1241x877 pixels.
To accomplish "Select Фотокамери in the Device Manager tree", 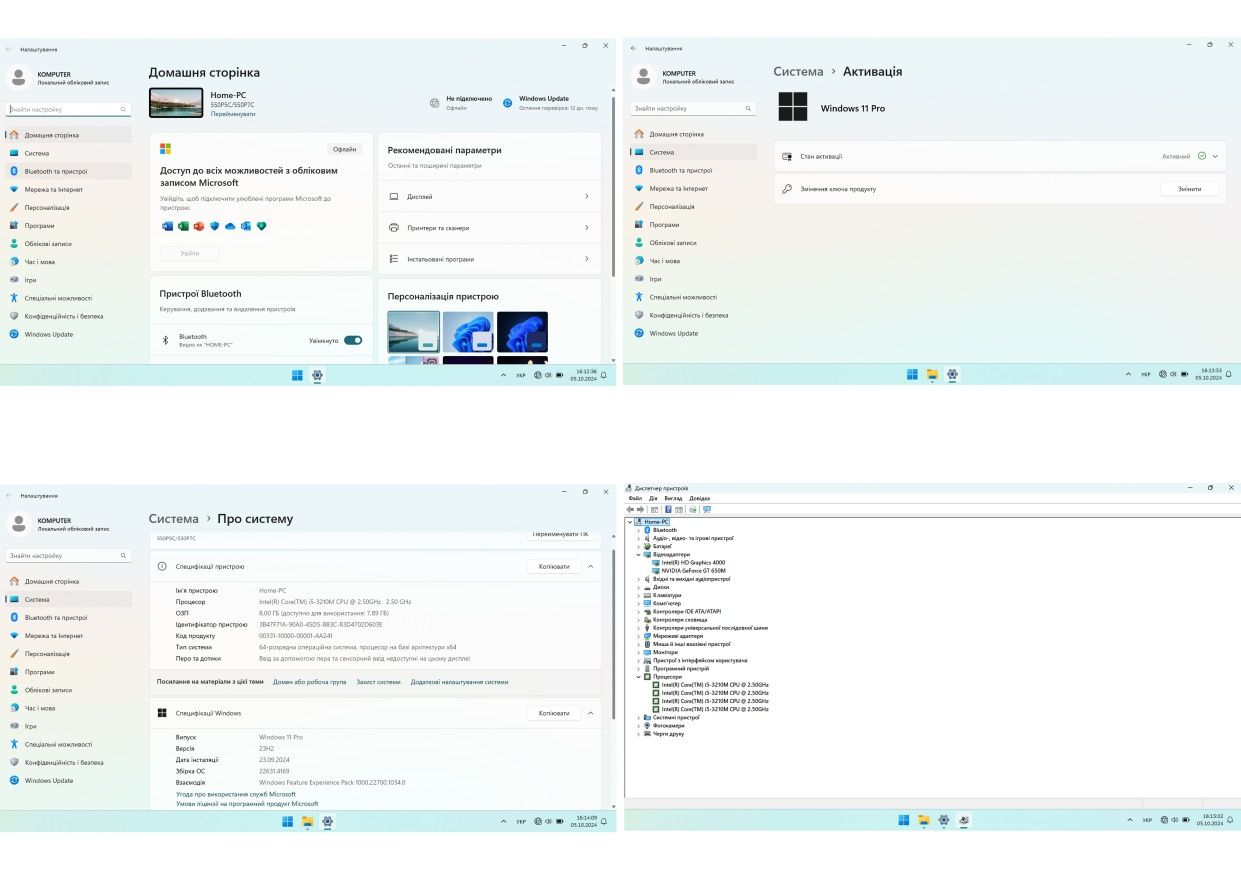I will pyautogui.click(x=667, y=725).
